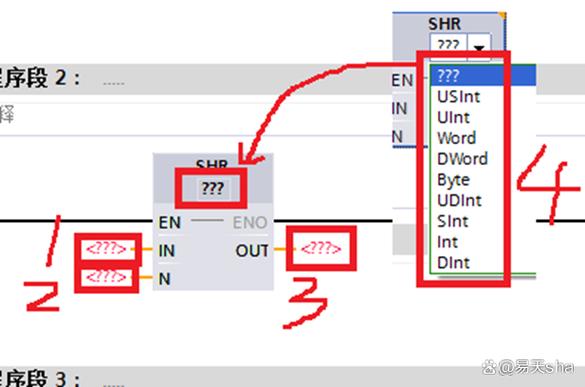Open the SHR data type dropdown arrow
The image size is (585, 387).
479,47
